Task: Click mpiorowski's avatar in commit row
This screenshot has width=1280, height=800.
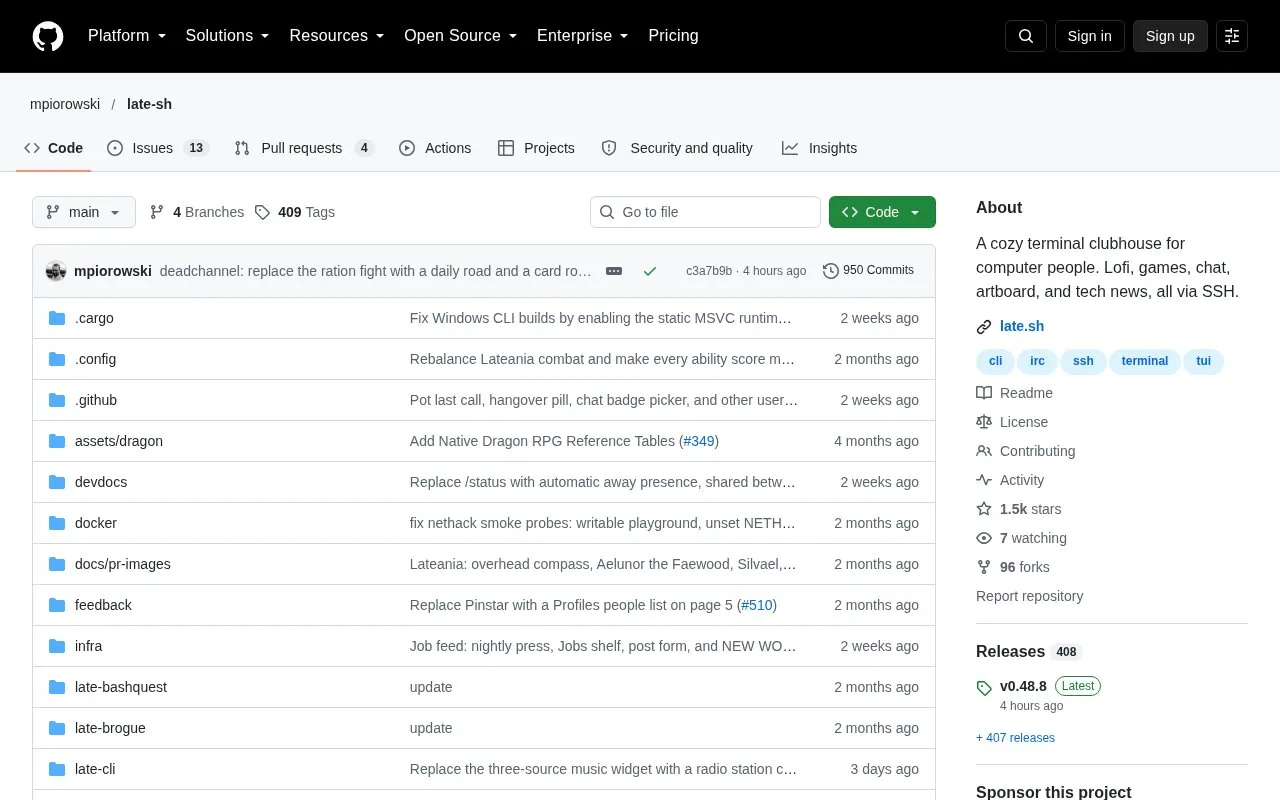Action: click(56, 271)
